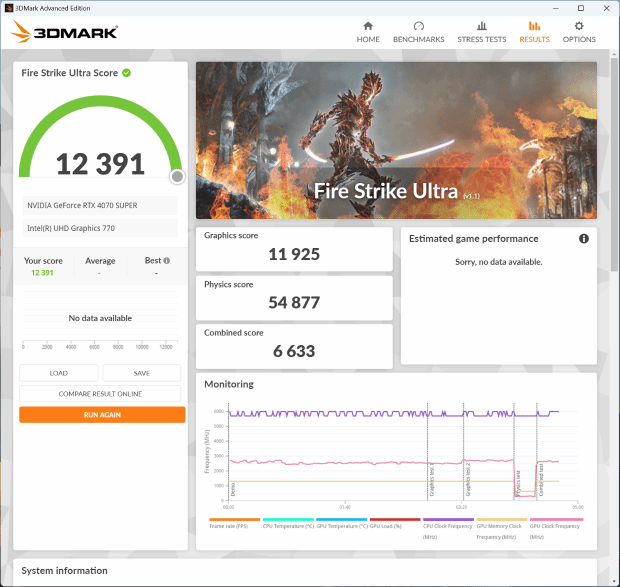The width and height of the screenshot is (620, 587).
Task: Click the System information heading
Action: [64, 570]
